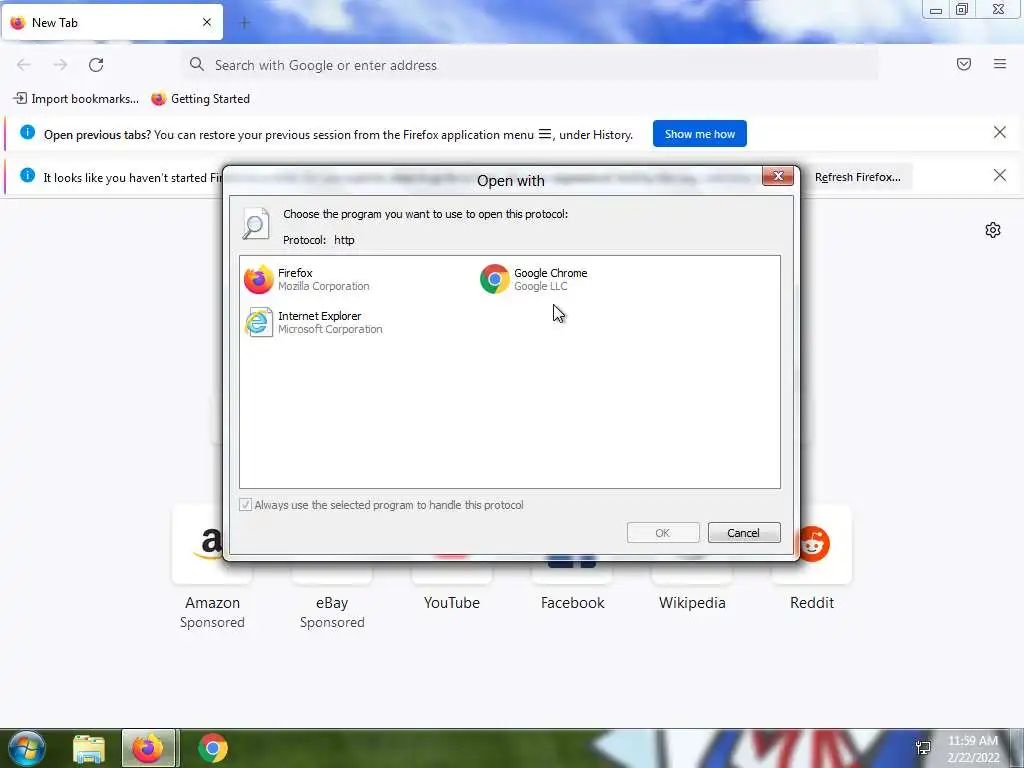Click the Facebook shortcut label
1024x768 pixels.
[x=572, y=603]
